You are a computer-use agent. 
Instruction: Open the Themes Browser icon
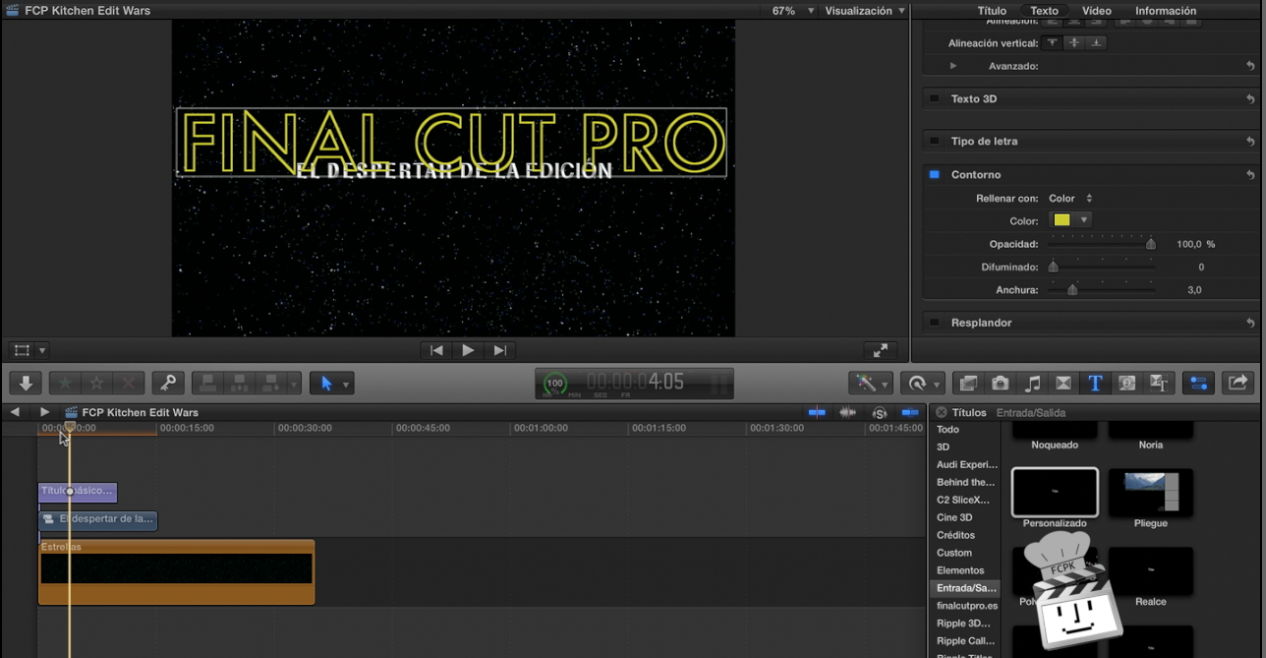pyautogui.click(x=1159, y=383)
